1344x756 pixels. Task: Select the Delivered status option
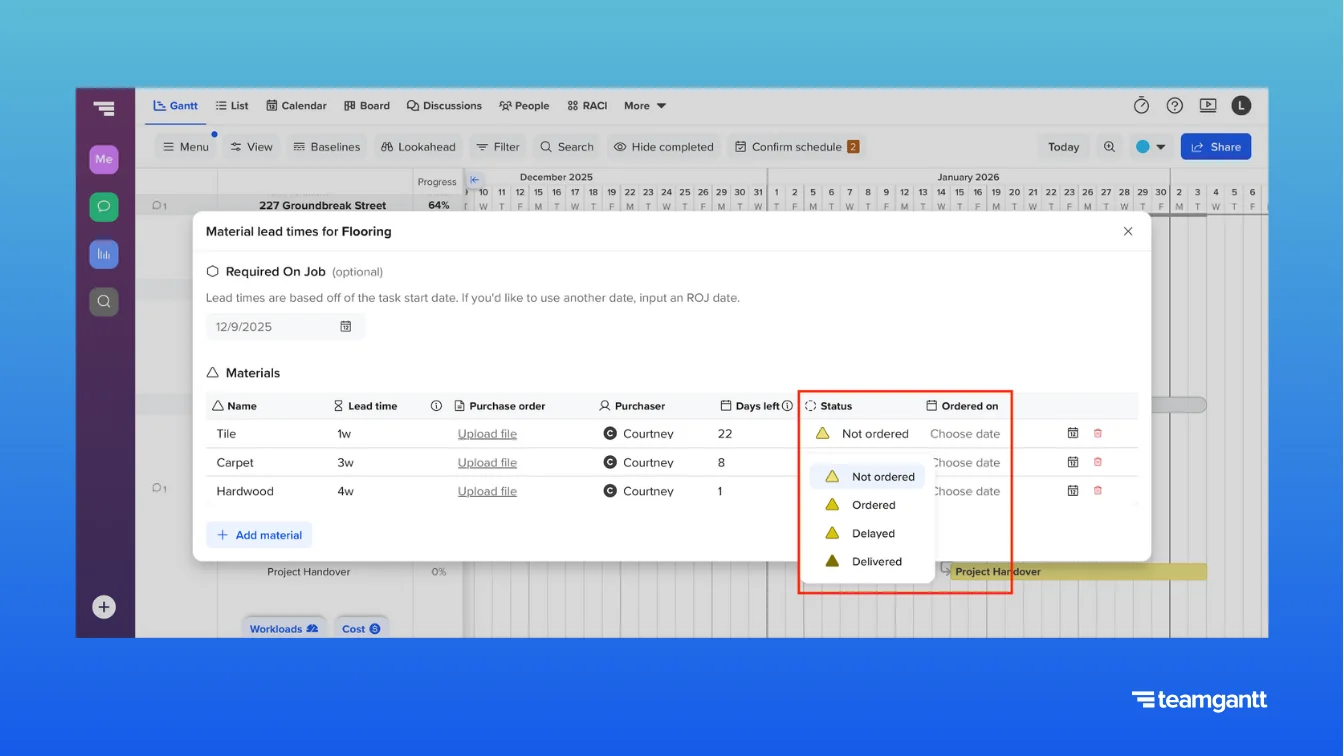pyautogui.click(x=878, y=561)
